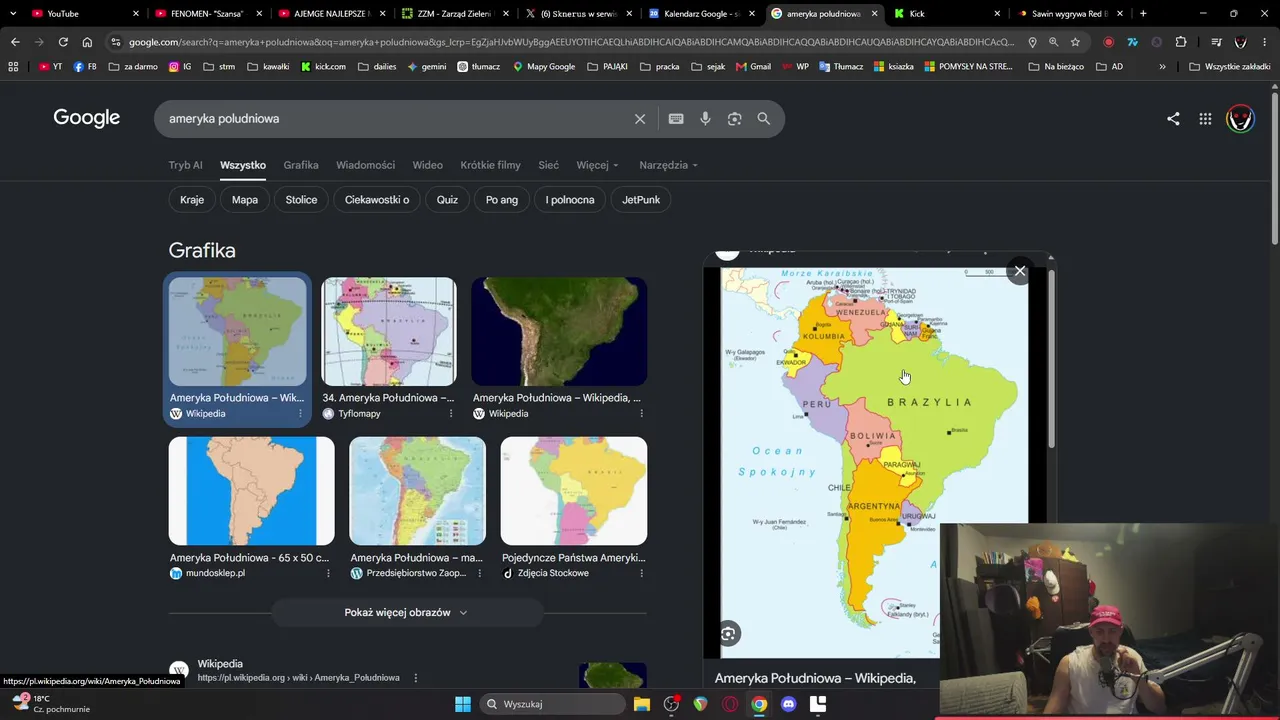
Task: Open File Explorer from the taskbar
Action: click(642, 704)
